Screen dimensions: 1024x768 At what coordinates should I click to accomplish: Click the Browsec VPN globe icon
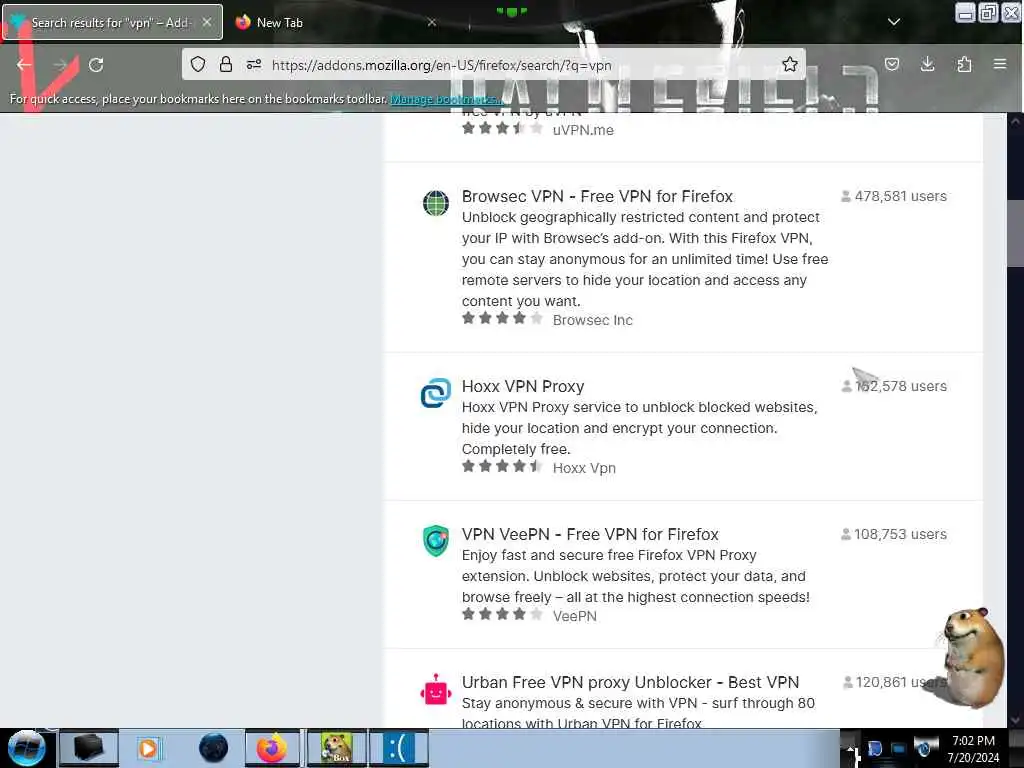point(436,202)
